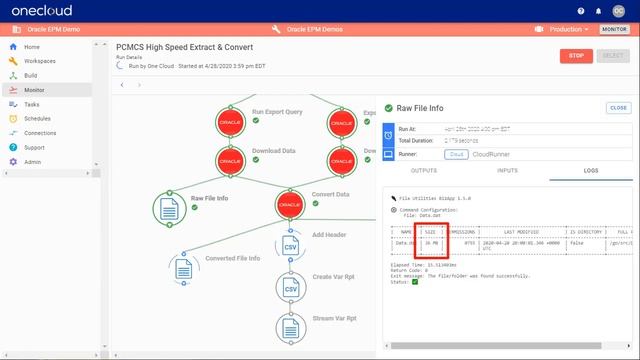Viewport: 640px width, 360px height.
Task: Select the Add Header CSV node
Action: (290, 247)
